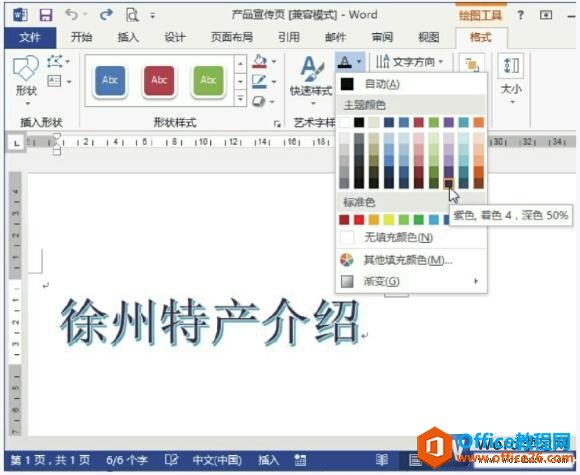Viewport: 580px width, 475px height.
Task: Apply the green Abc shape style
Action: click(208, 80)
